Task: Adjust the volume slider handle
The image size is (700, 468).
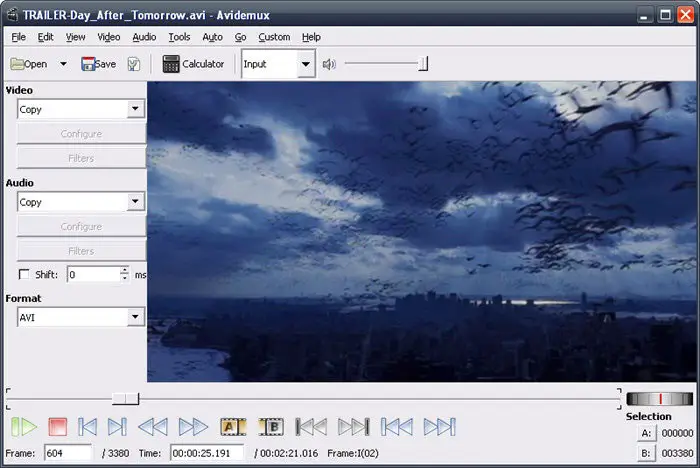Action: click(x=423, y=64)
